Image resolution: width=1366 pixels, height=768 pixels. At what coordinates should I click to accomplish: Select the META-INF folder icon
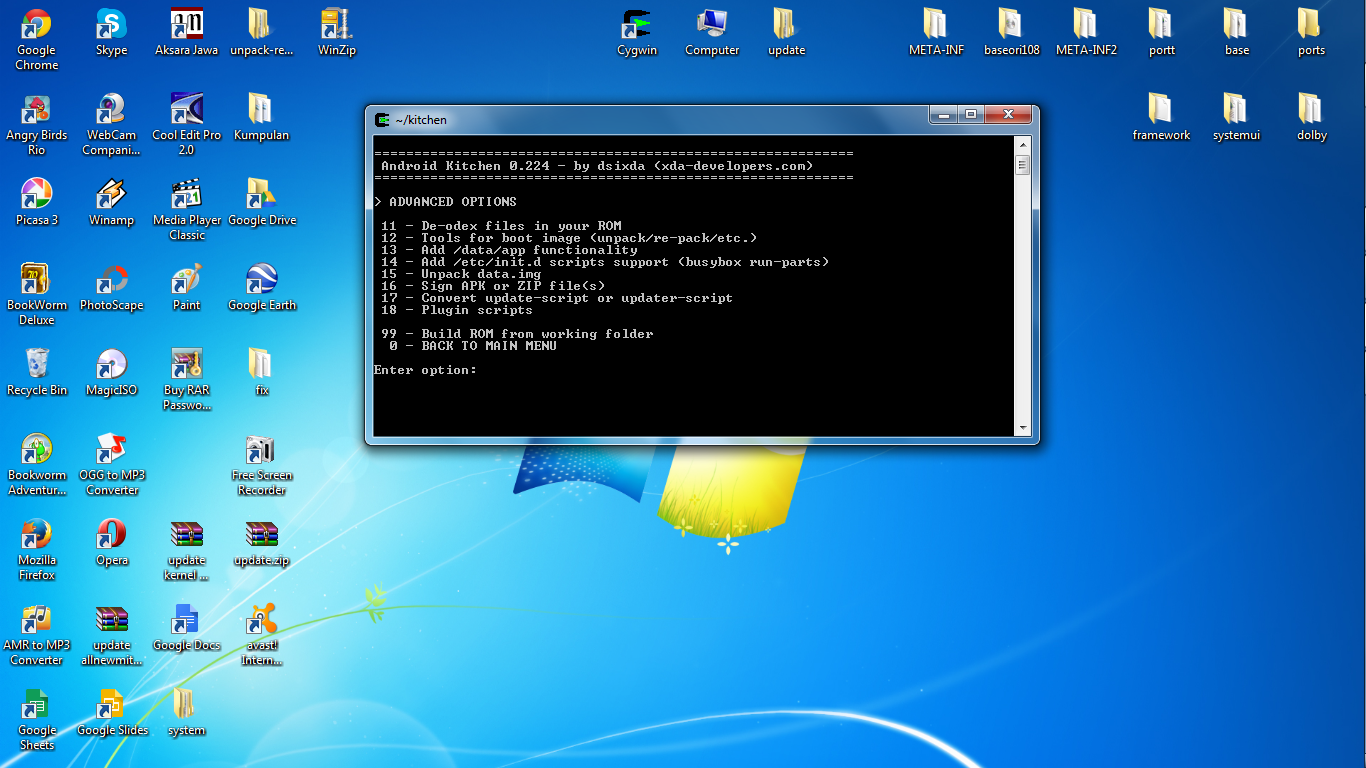coord(937,32)
